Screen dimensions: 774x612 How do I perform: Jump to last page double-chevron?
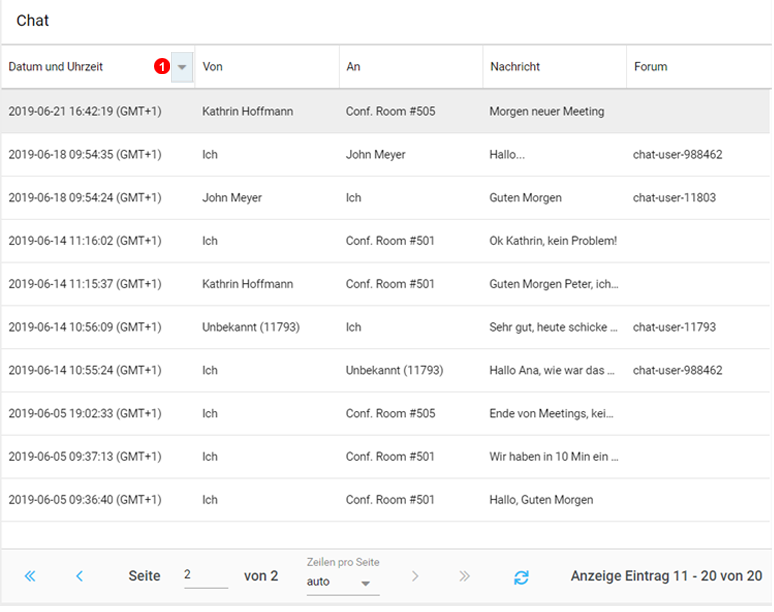(x=464, y=577)
